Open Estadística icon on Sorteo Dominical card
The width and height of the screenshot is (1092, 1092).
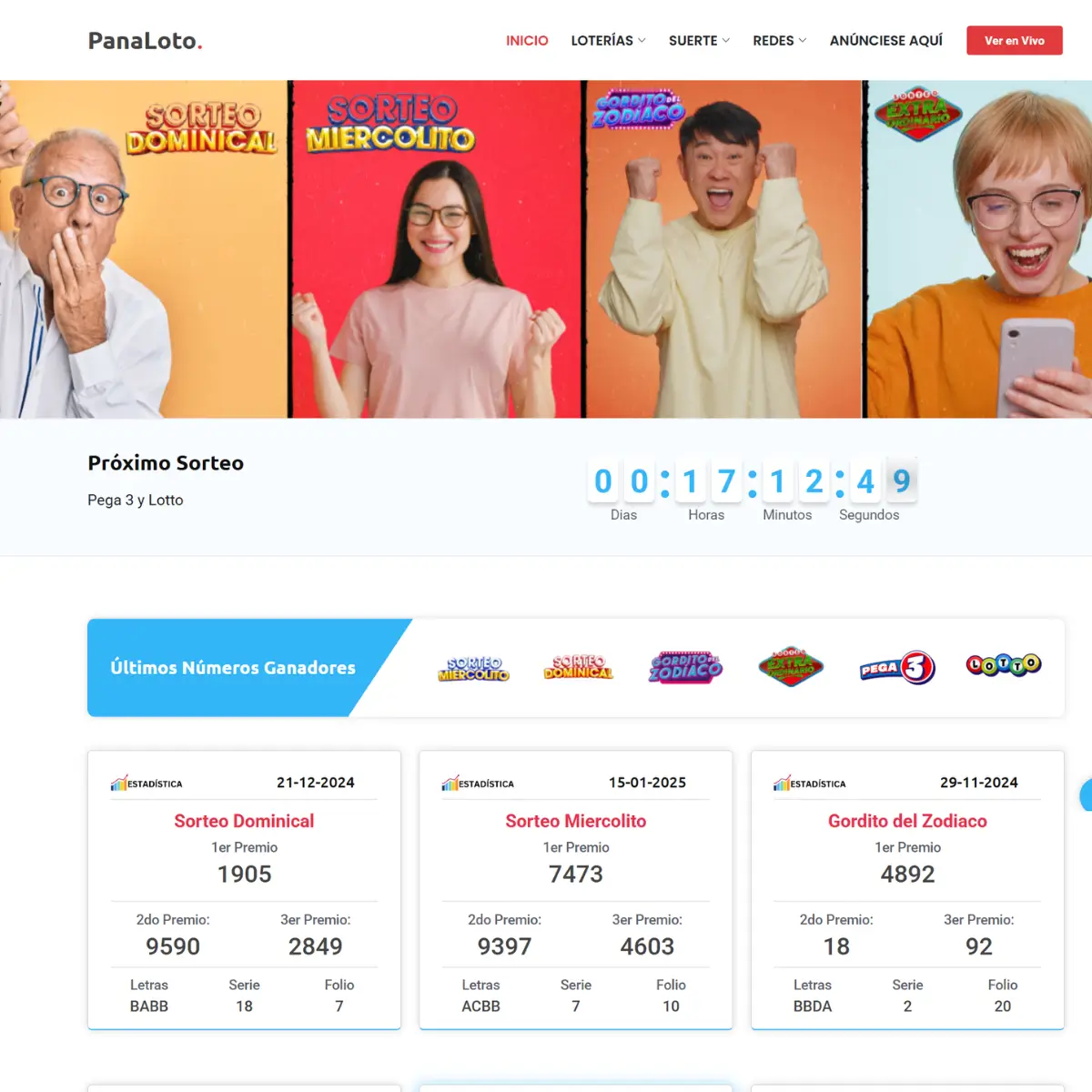pos(147,783)
